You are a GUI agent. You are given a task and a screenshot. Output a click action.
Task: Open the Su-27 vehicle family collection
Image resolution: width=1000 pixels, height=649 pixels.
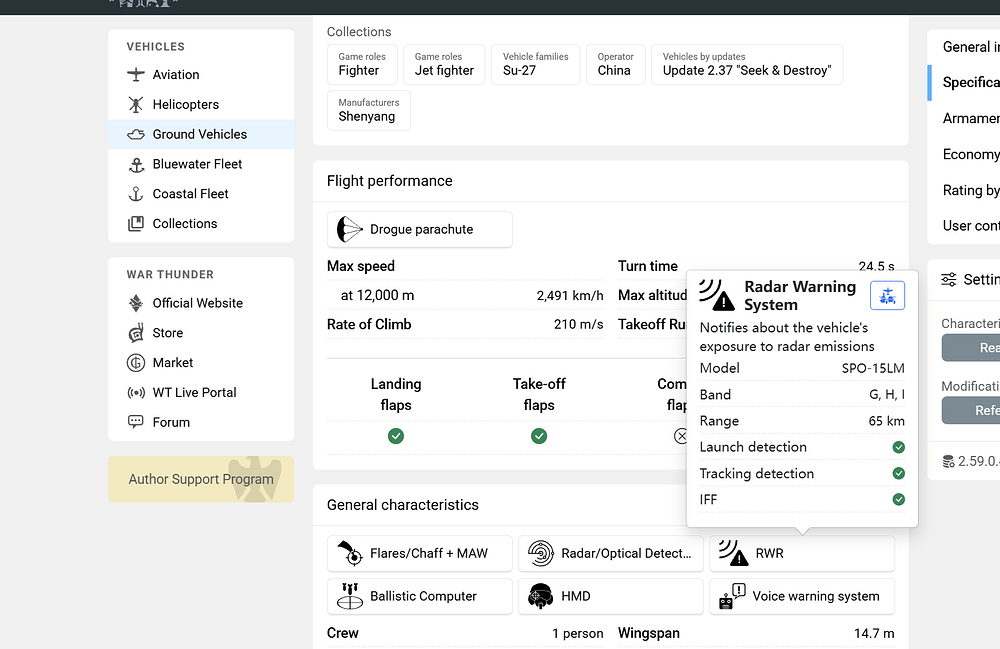tap(536, 64)
